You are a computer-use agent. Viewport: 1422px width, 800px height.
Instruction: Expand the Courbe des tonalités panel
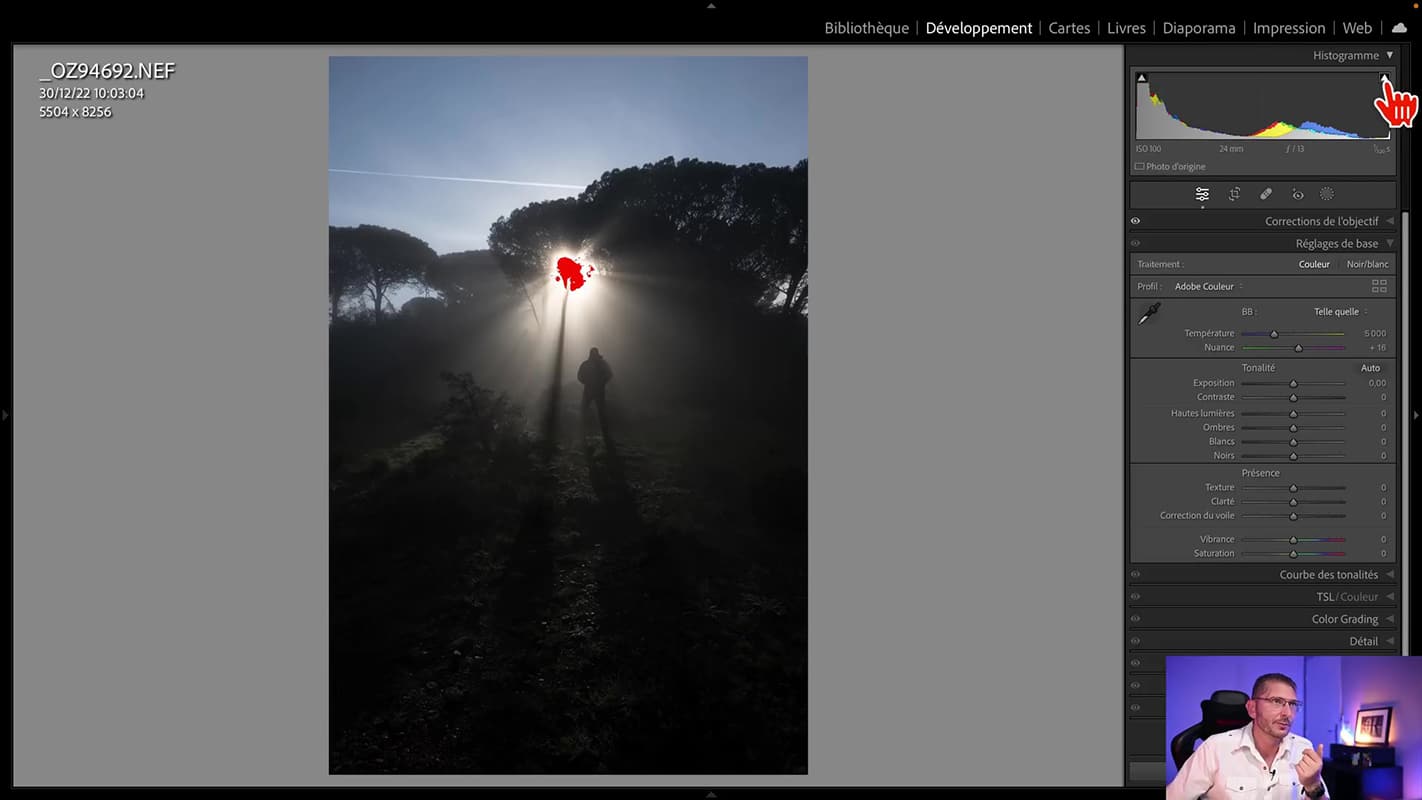(1389, 574)
